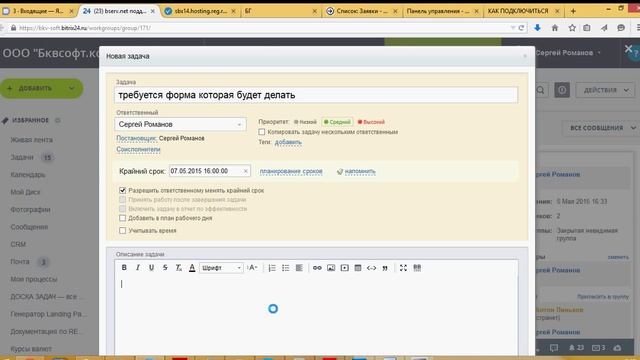Open Календарь in sidebar

point(28,175)
